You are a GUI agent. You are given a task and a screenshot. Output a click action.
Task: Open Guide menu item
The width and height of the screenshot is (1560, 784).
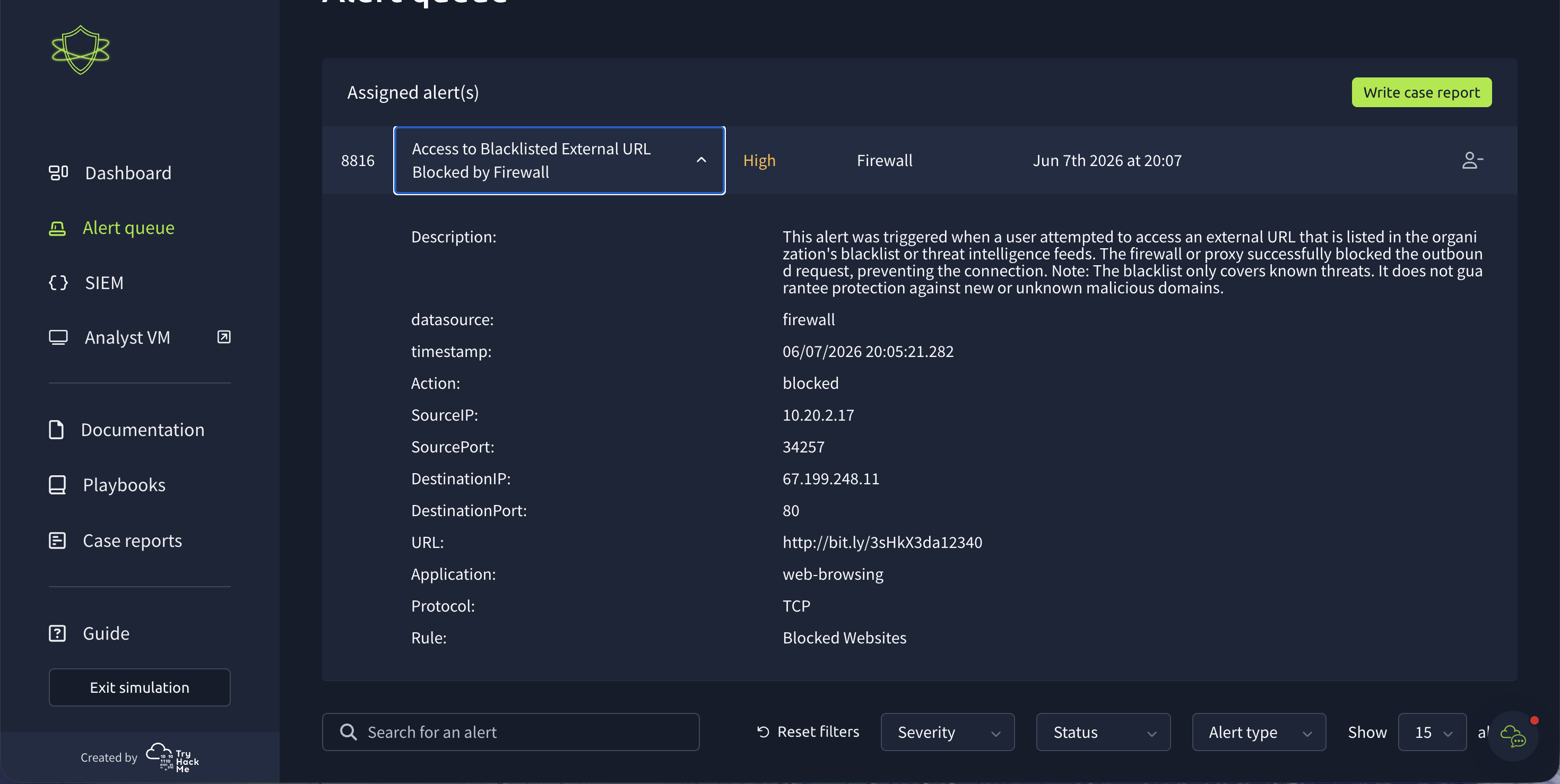(x=106, y=633)
